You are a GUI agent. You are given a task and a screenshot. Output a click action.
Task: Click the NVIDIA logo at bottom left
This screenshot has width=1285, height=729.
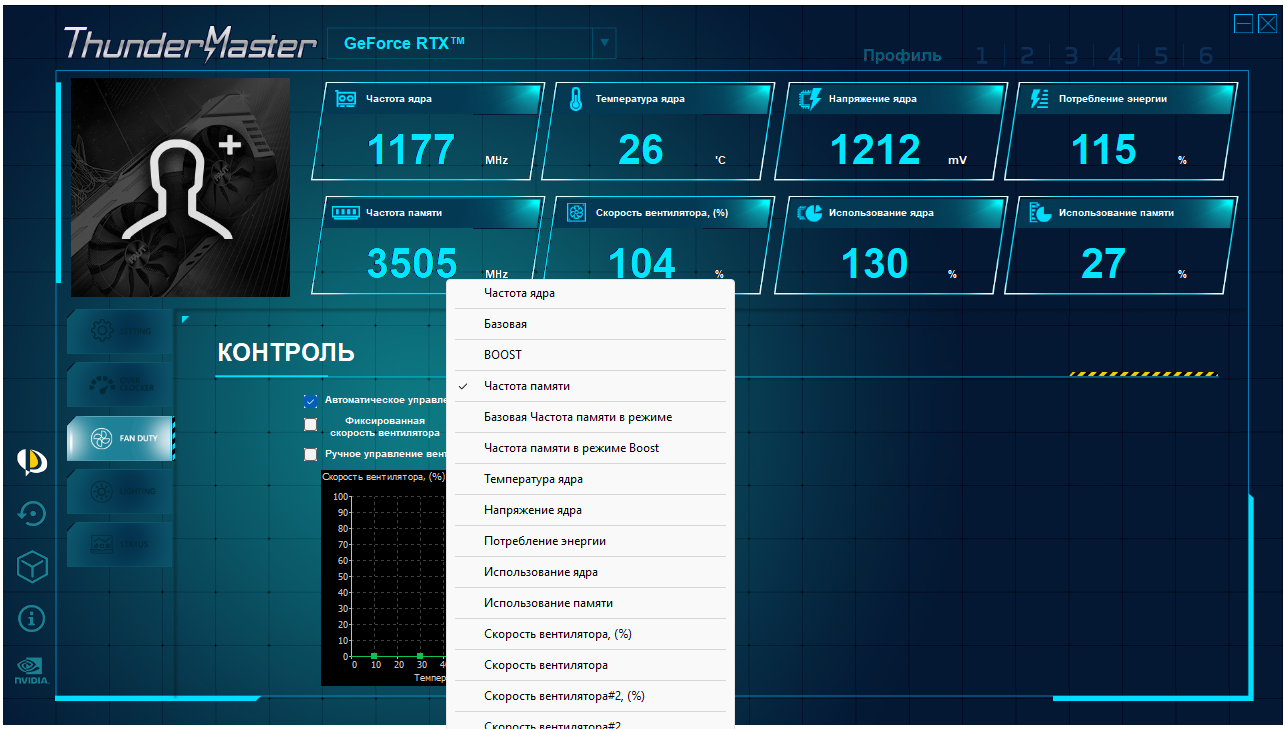pos(32,670)
